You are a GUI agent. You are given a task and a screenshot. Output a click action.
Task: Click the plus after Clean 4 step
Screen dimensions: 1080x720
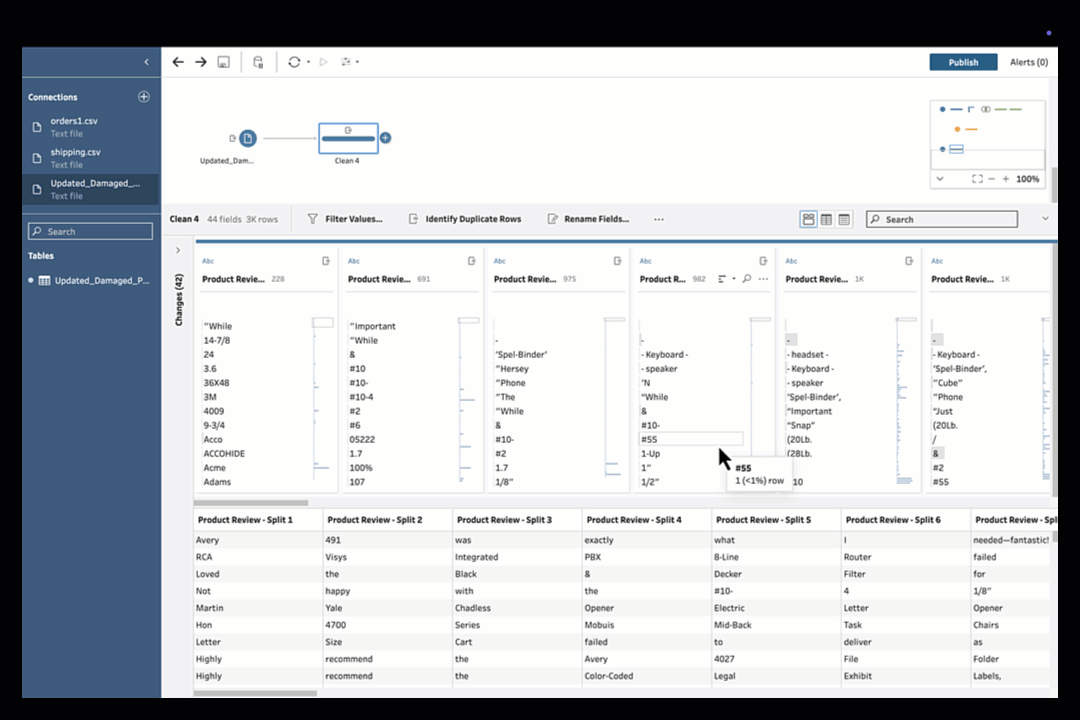coord(386,138)
